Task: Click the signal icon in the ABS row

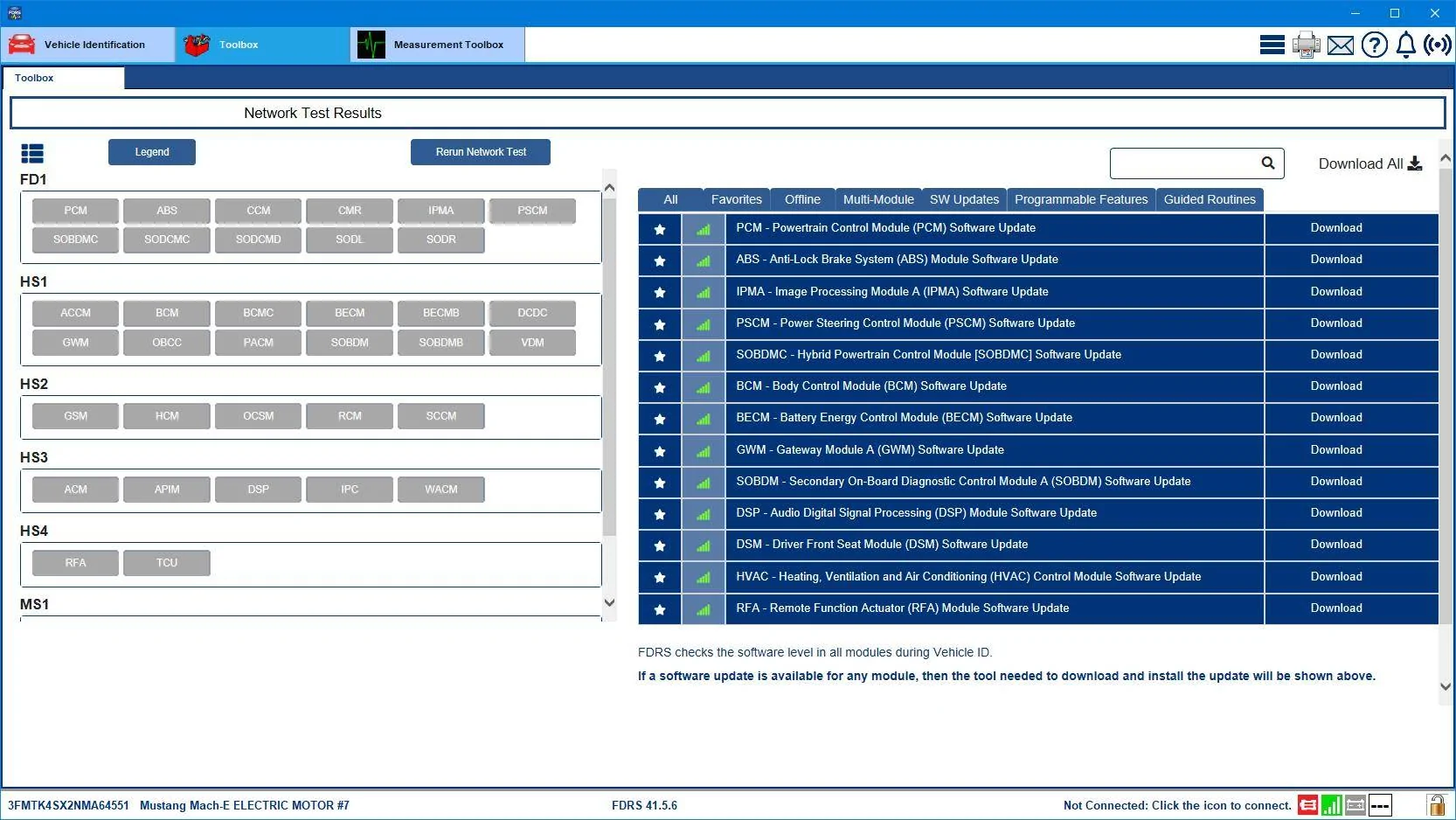Action: (x=704, y=261)
